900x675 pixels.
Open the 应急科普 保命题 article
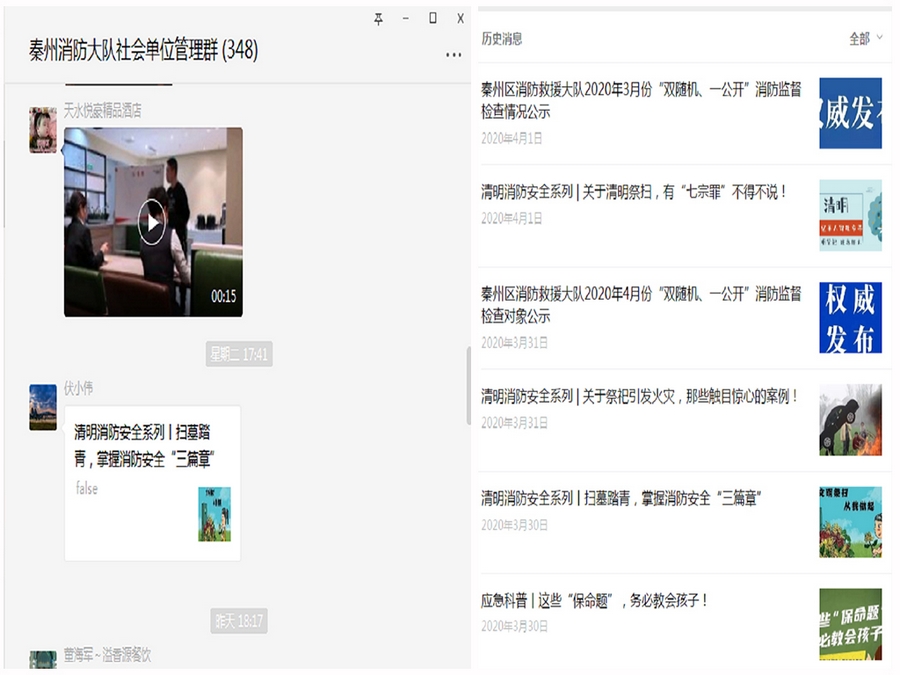595,600
